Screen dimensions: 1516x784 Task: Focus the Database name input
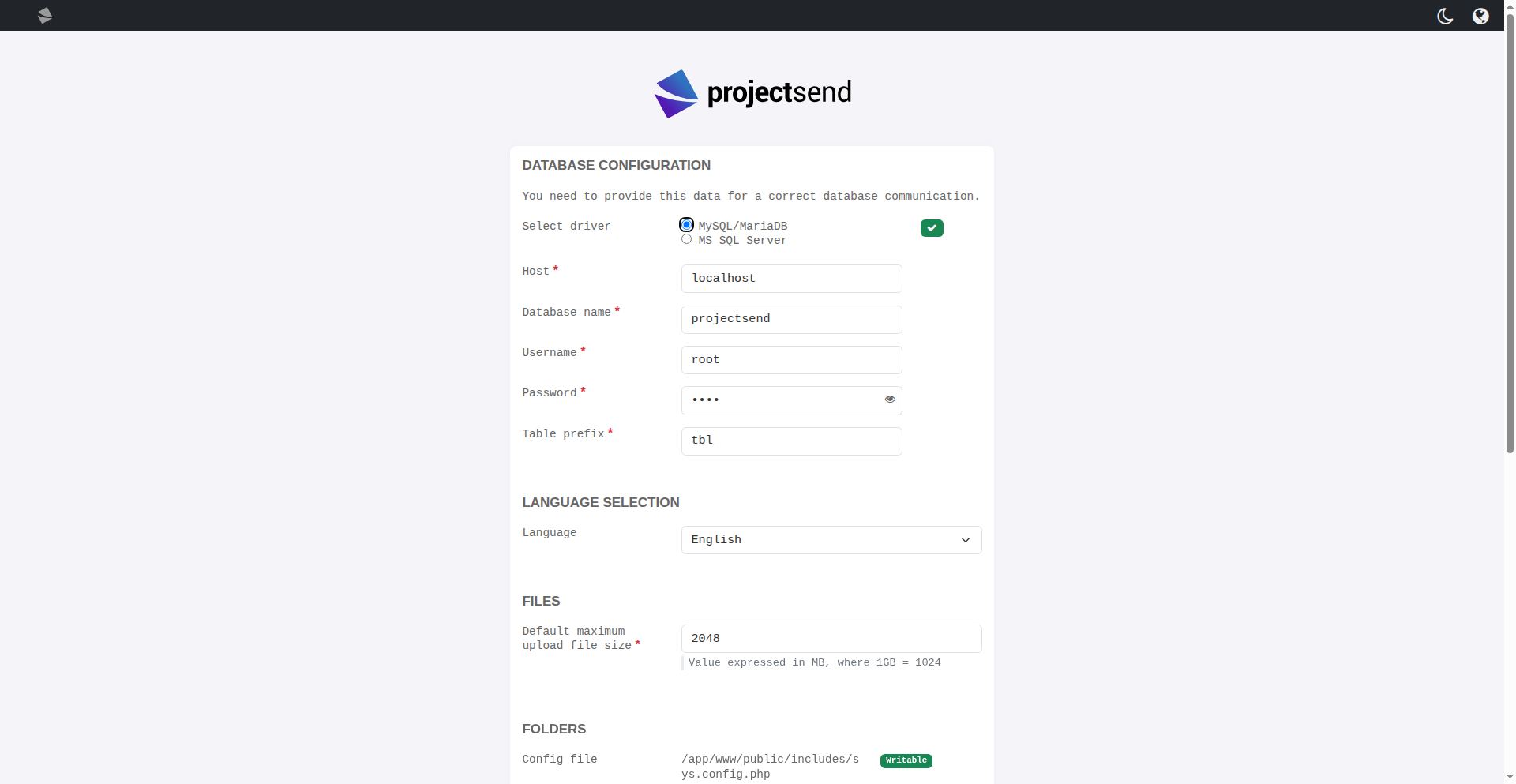tap(791, 319)
